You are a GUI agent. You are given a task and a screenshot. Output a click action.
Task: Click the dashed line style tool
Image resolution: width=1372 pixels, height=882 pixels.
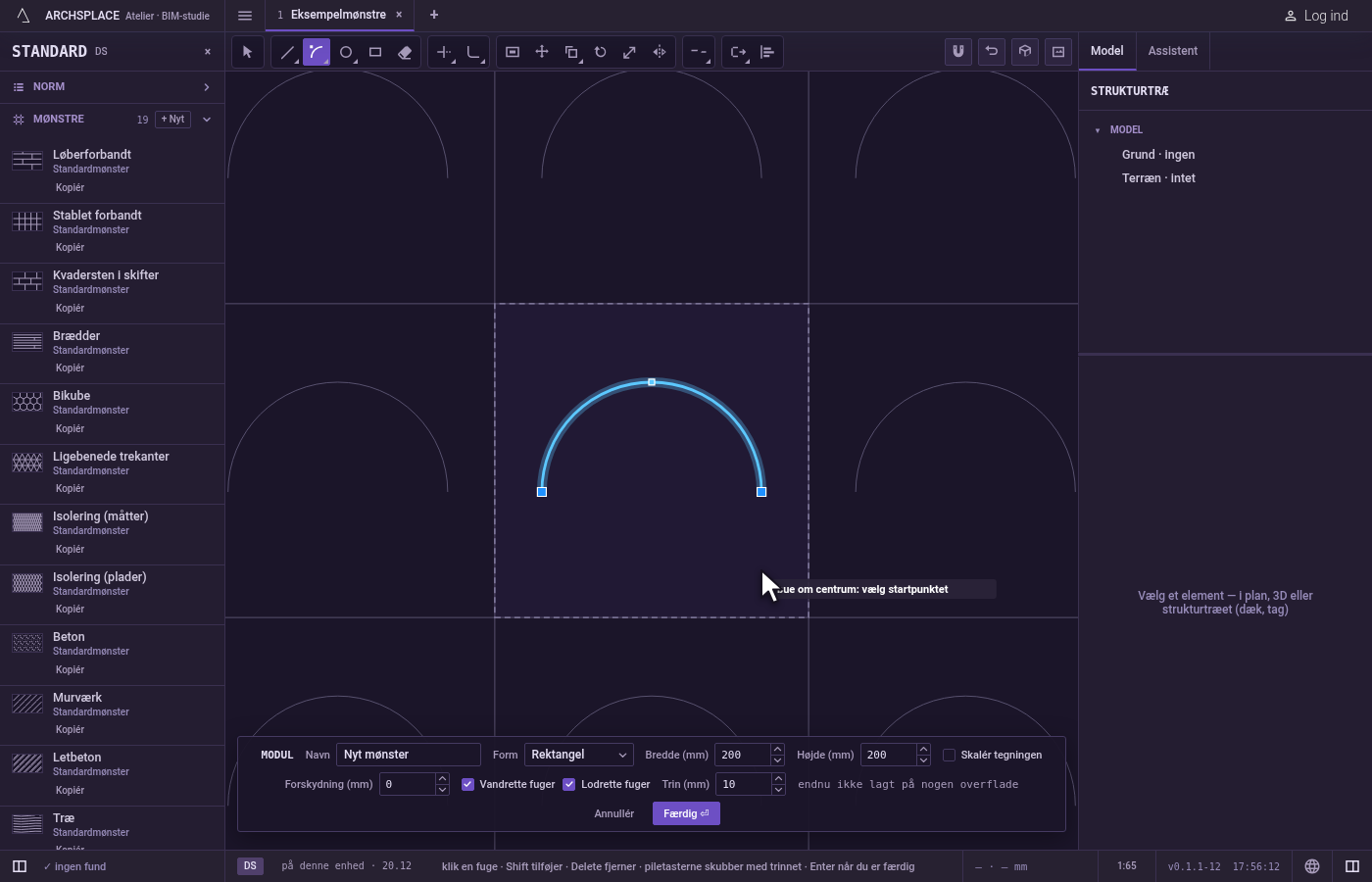pos(699,52)
